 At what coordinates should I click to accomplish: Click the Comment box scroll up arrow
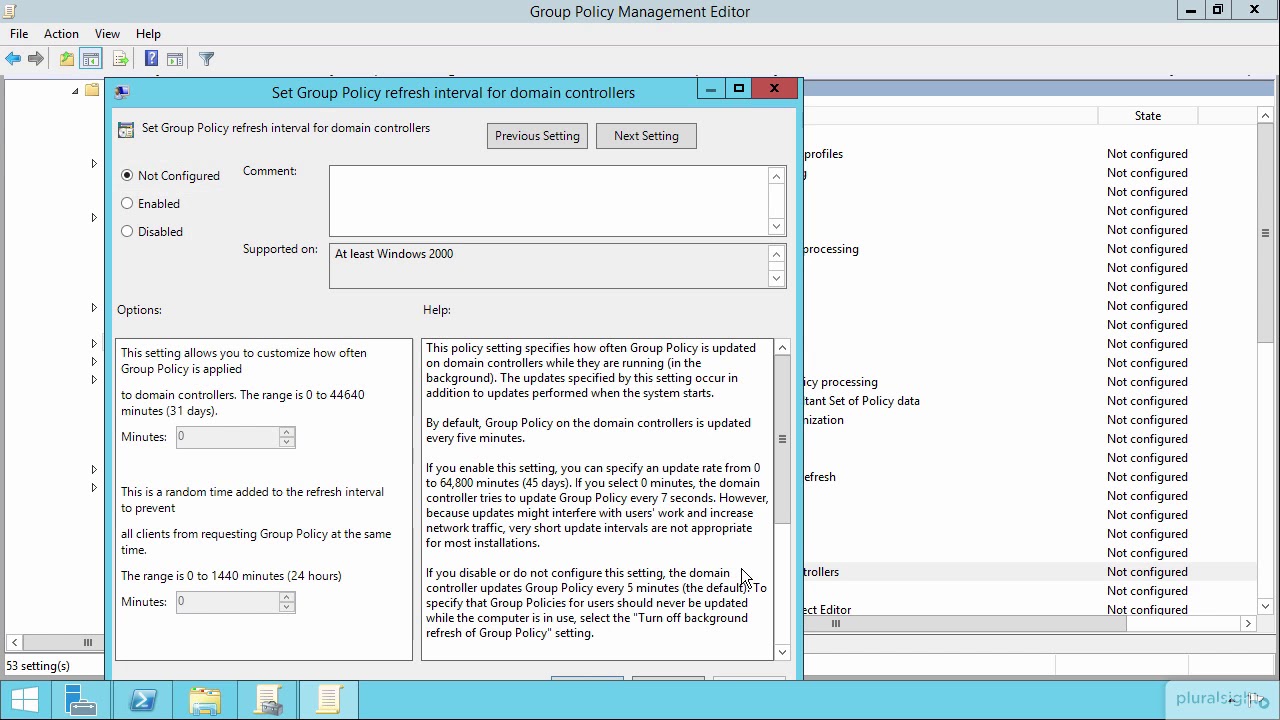pos(777,176)
